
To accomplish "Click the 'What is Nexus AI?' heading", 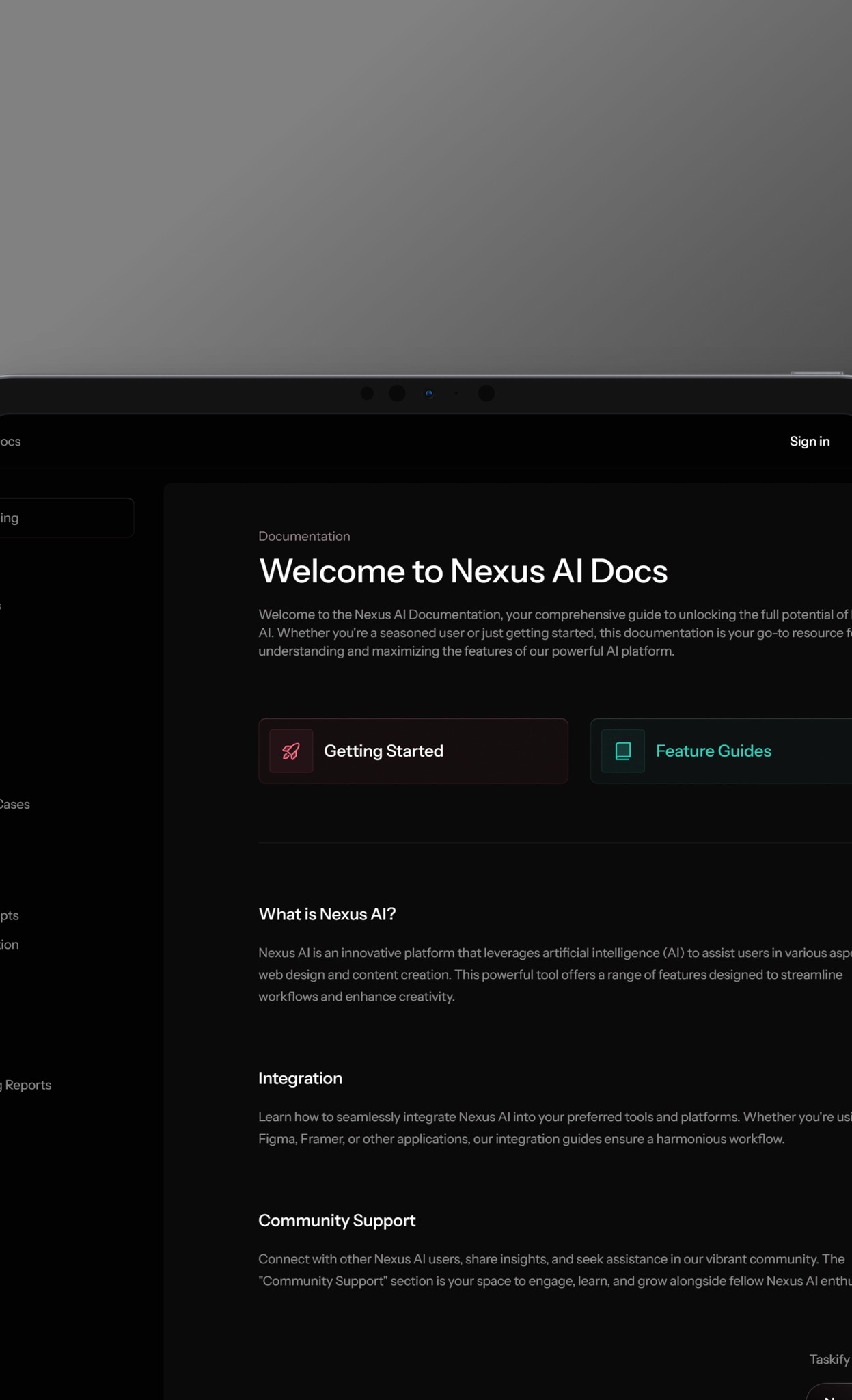I will pyautogui.click(x=327, y=914).
